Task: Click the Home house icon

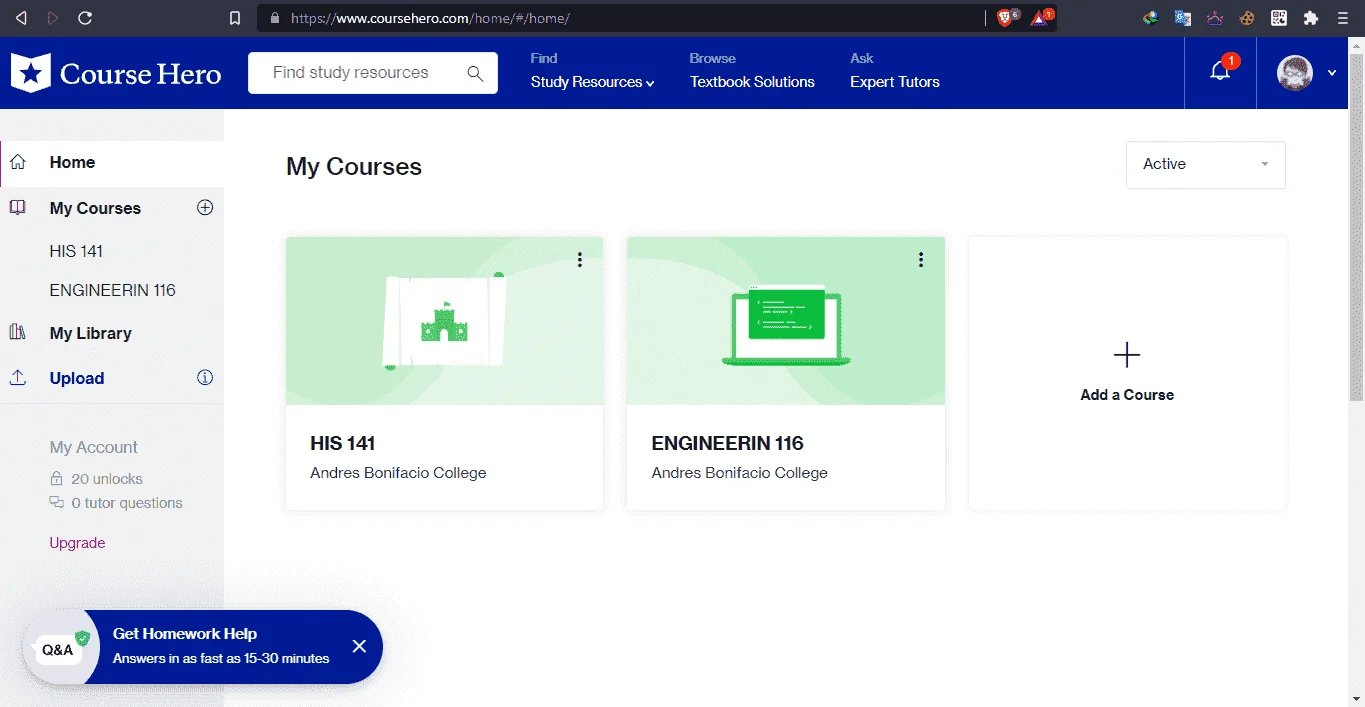Action: click(18, 162)
